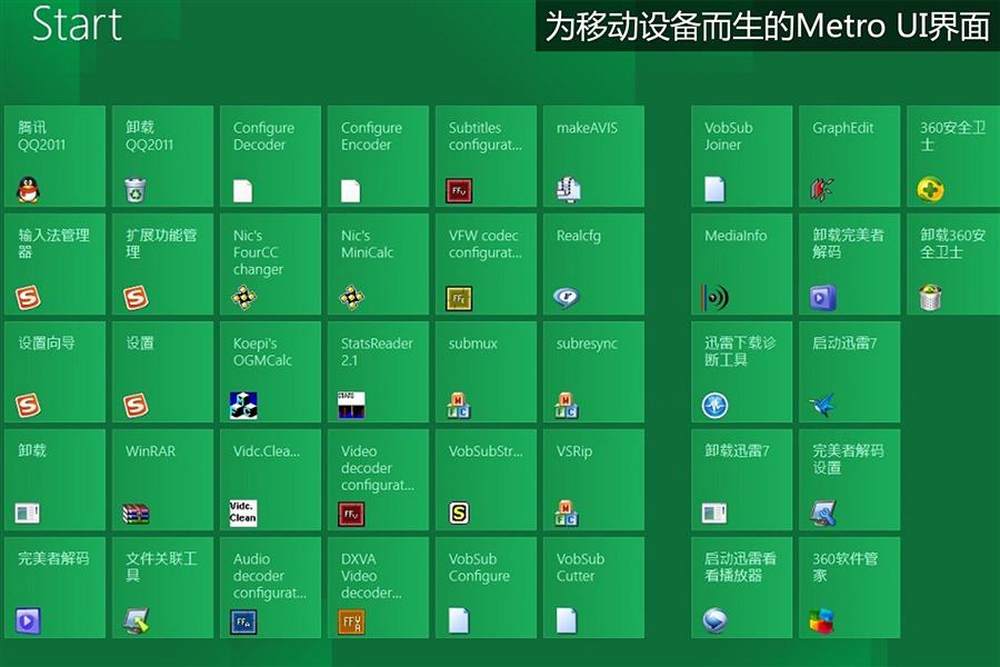Launch the 启动迅雷看看播放器 tile

tap(742, 587)
